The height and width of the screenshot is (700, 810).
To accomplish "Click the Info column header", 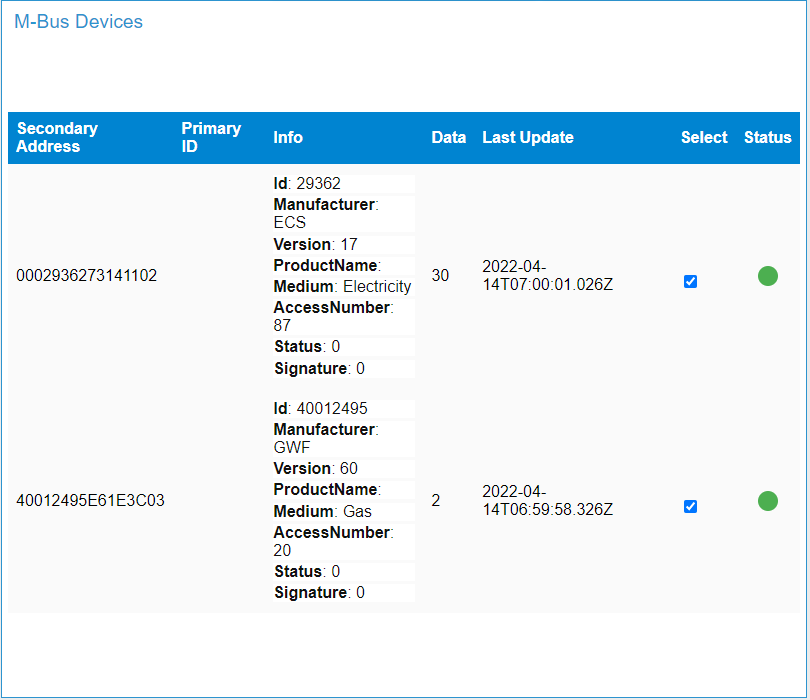I will pos(288,137).
